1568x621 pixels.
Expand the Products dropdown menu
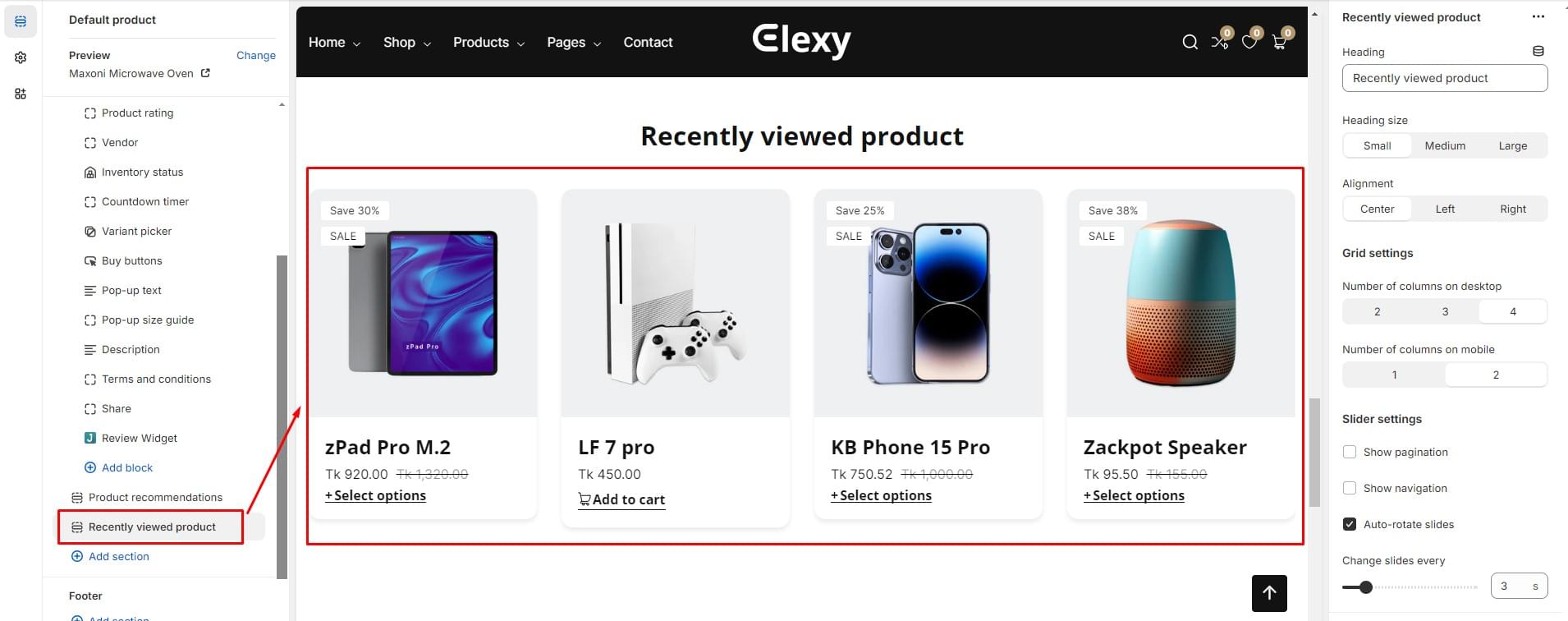[x=488, y=43]
